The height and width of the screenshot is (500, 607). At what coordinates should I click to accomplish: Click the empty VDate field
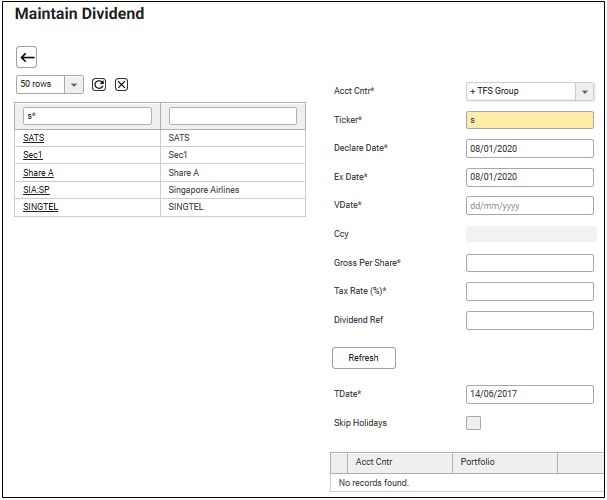(x=529, y=206)
